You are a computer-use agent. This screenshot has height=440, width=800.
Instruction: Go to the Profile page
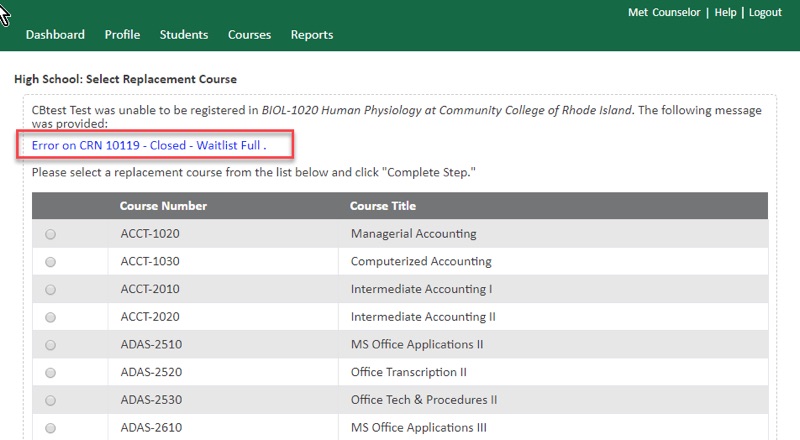click(x=122, y=35)
